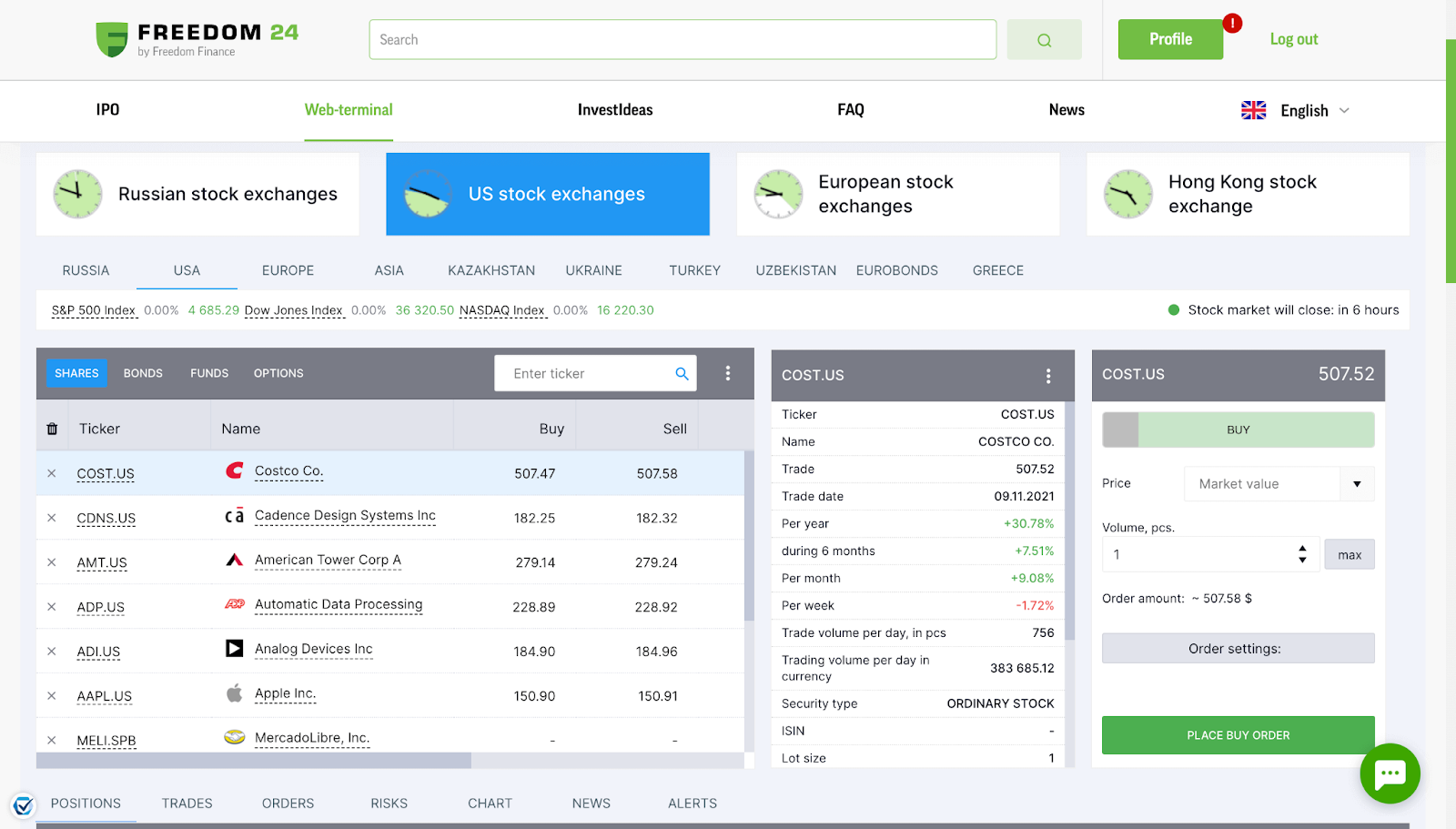
Task: Remove AMT.US from the watchlist
Action: pos(52,562)
